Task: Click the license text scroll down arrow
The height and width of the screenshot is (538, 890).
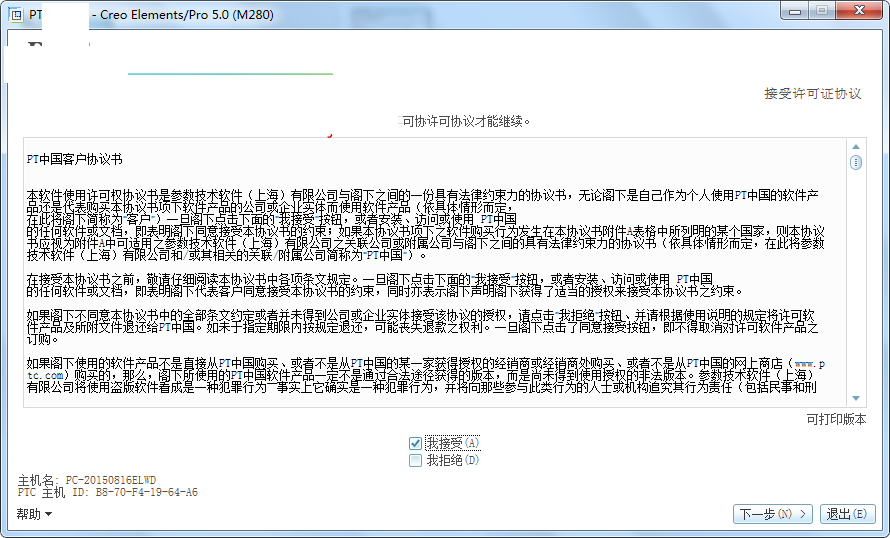Action: pos(856,398)
